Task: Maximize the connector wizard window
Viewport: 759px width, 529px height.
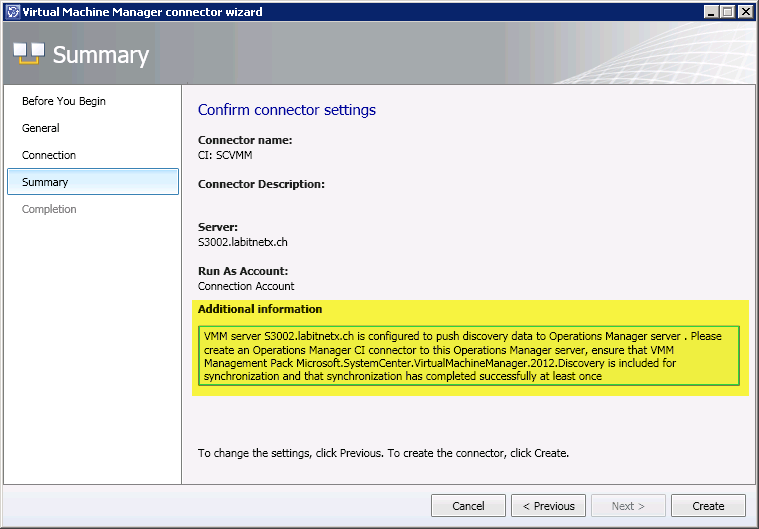Action: click(x=727, y=12)
